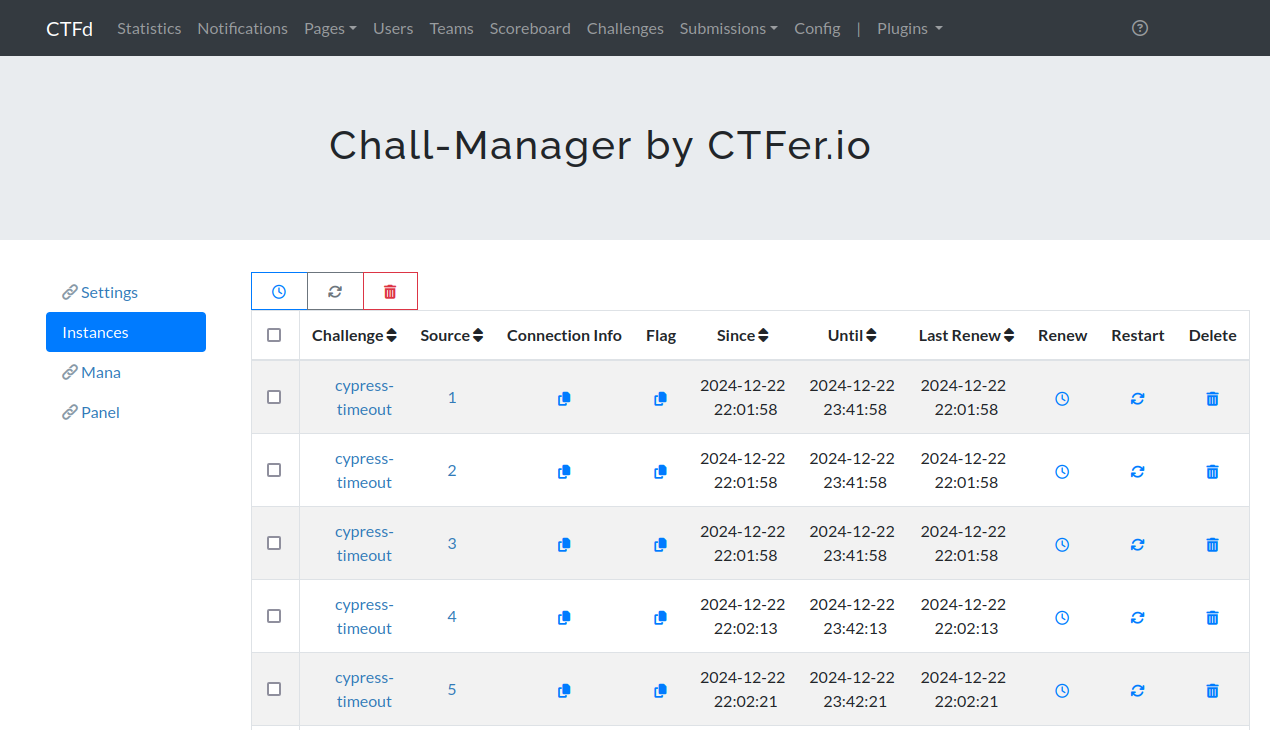Click the CTFd brand link

(69, 28)
